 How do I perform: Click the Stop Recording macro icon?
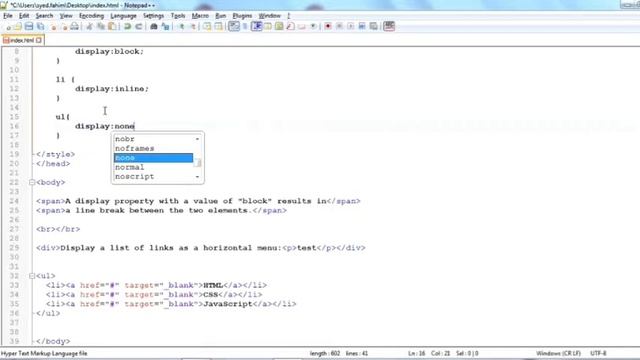click(x=339, y=27)
